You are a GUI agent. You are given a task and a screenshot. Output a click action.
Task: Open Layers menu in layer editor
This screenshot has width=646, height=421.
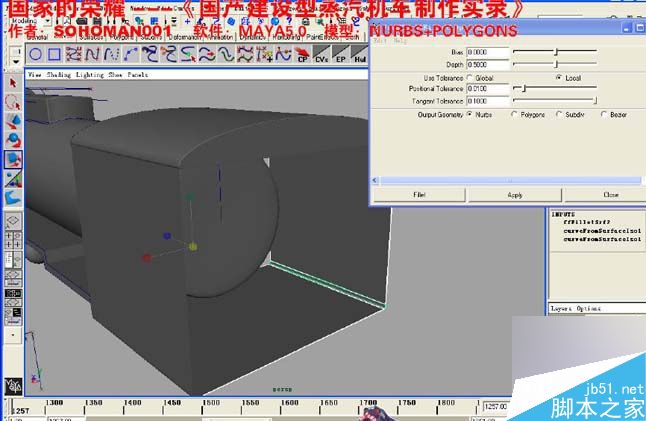(x=561, y=308)
